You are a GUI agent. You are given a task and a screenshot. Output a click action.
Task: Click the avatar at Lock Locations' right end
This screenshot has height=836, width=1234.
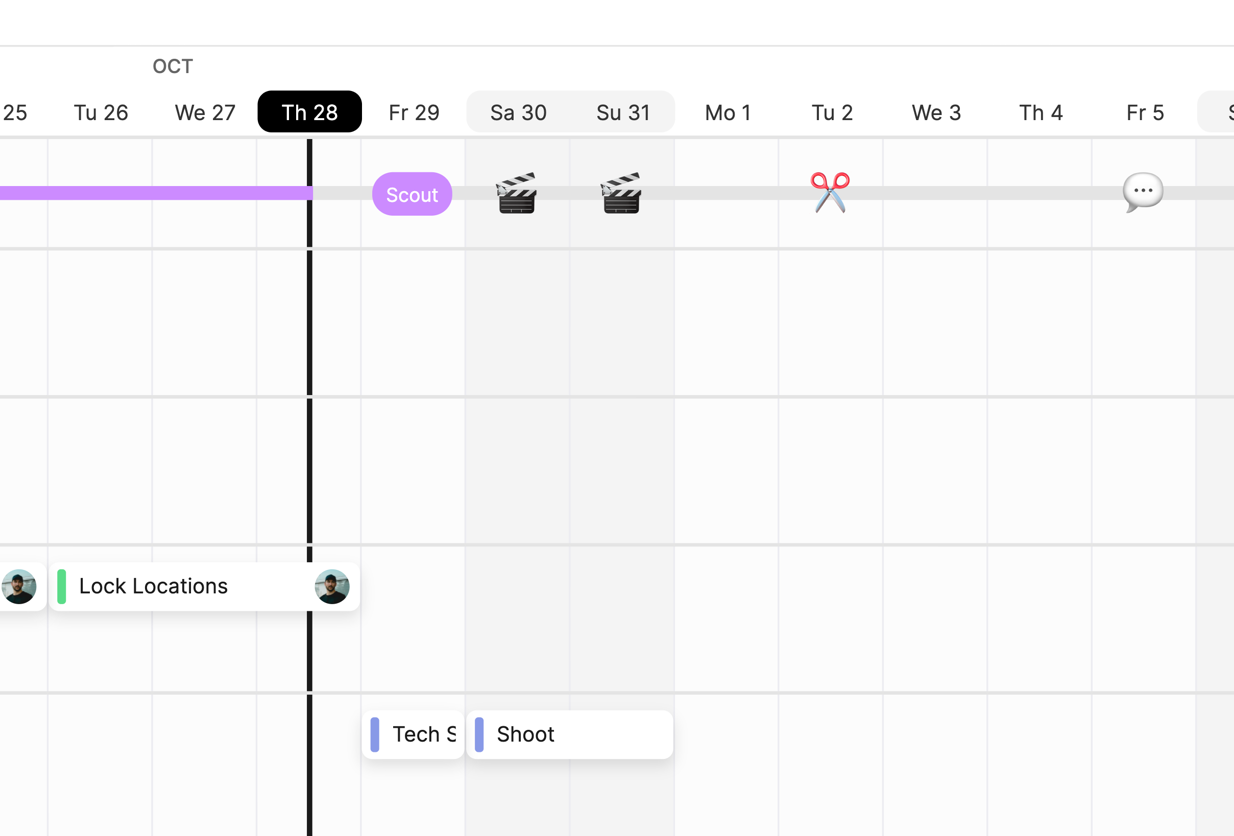[x=332, y=587]
